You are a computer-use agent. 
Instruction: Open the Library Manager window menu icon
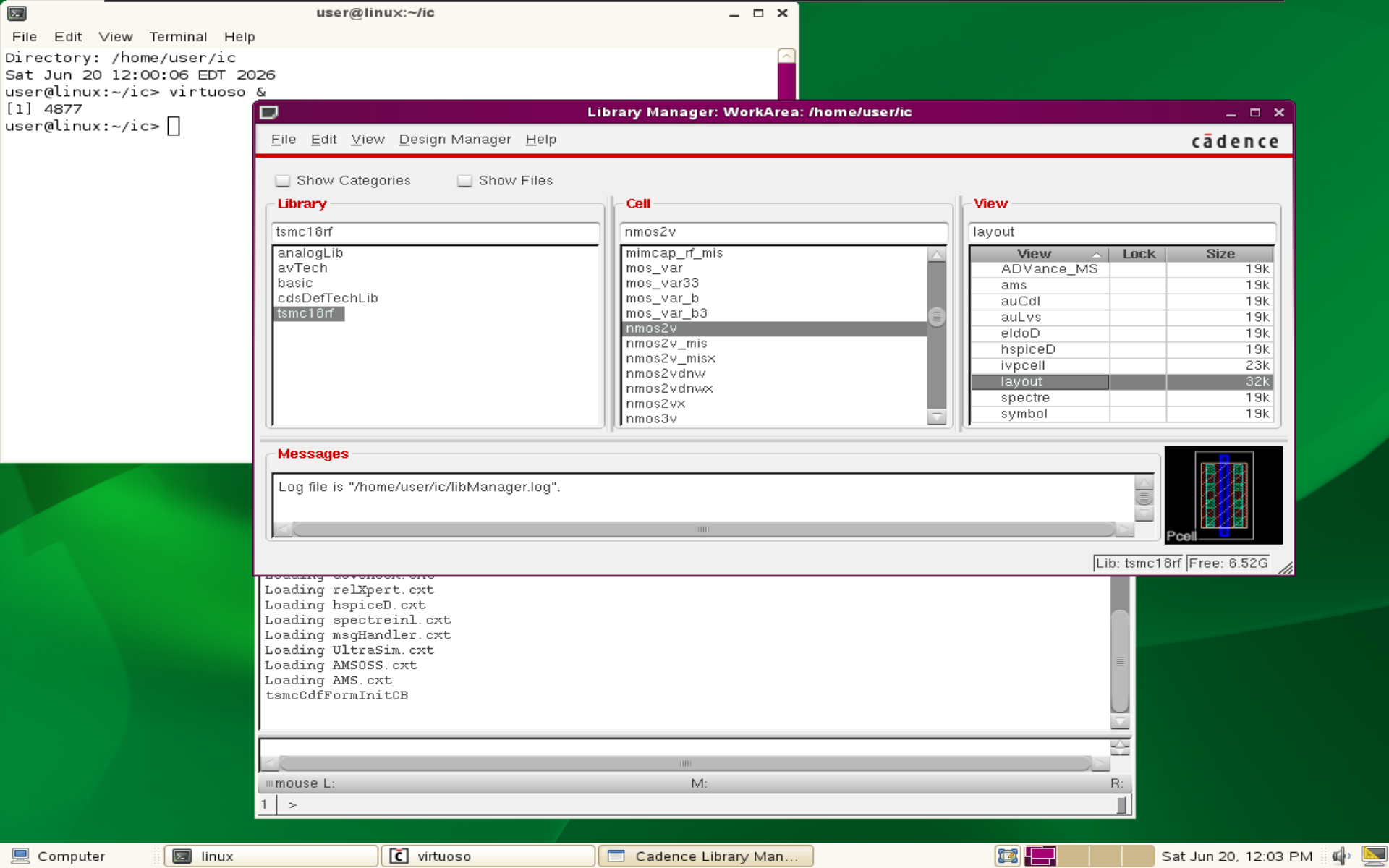tap(269, 112)
